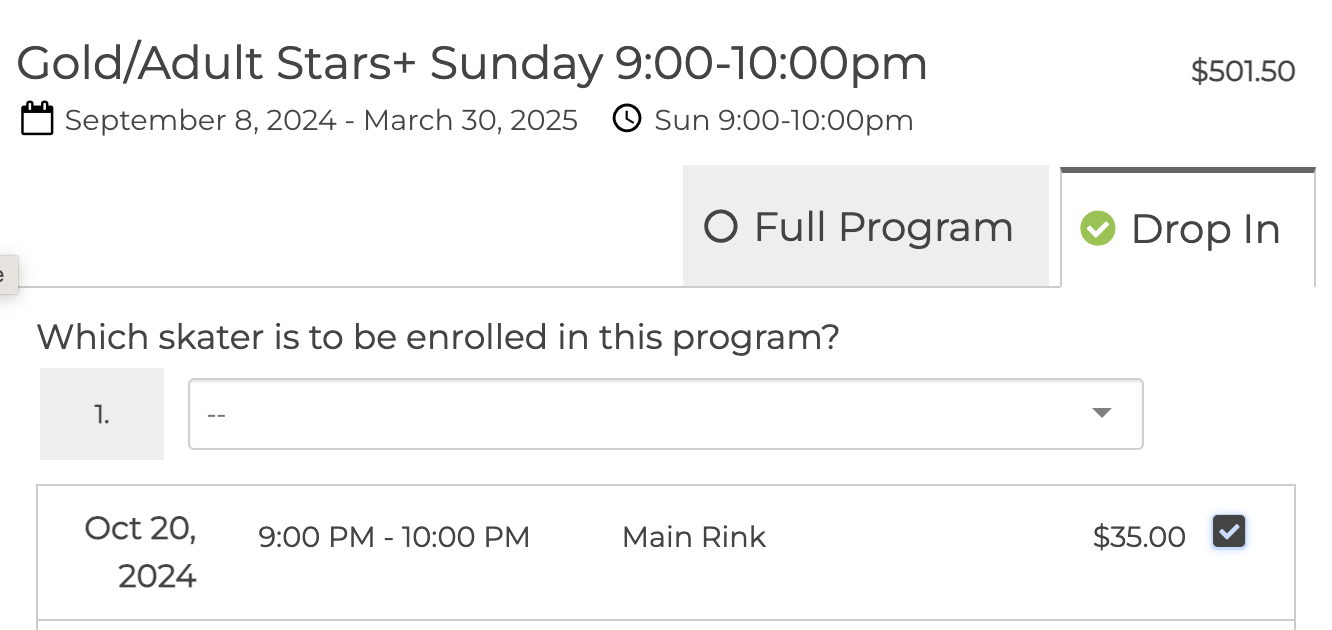Click the dropdown arrow on the skater selector

tap(1103, 413)
